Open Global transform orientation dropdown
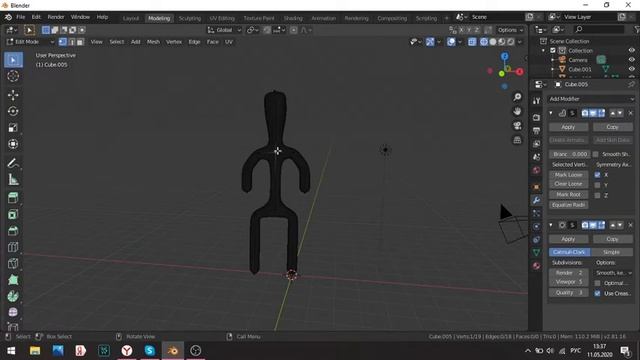Viewport: 640px width, 360px height. (x=224, y=30)
